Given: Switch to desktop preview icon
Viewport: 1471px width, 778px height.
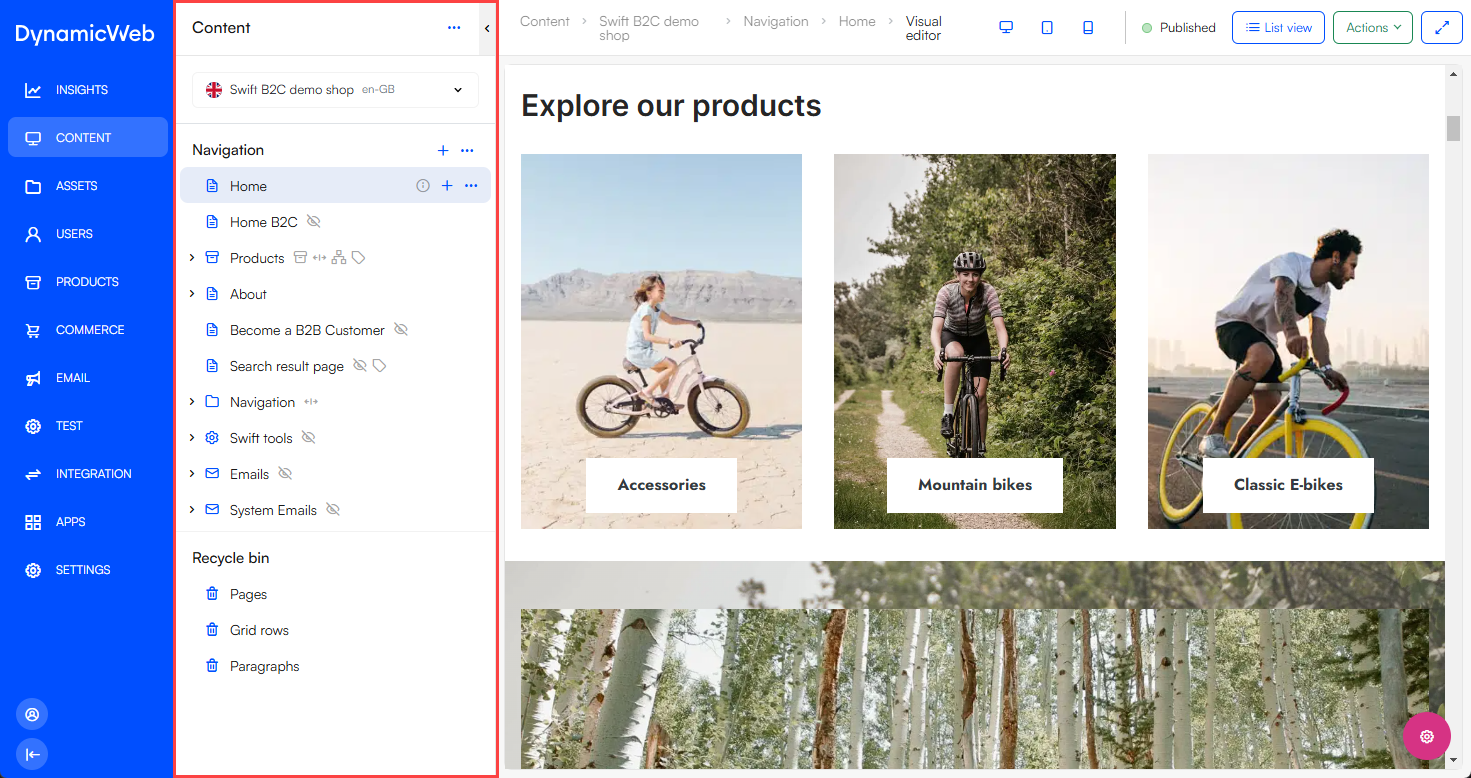Looking at the screenshot, I should tap(1006, 28).
